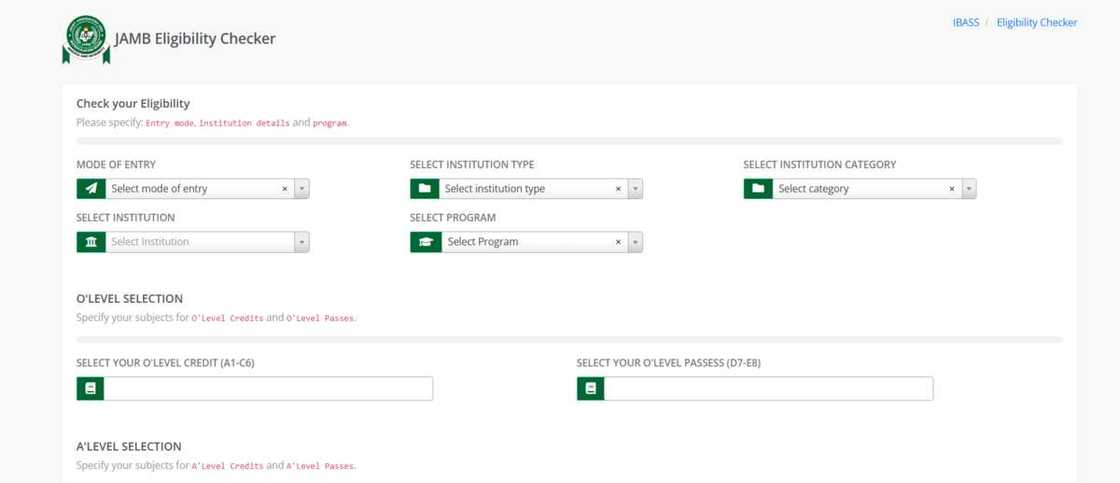Viewport: 1120px width, 483px height.
Task: Open the Eligibility Checker breadcrumb link
Action: (1036, 23)
